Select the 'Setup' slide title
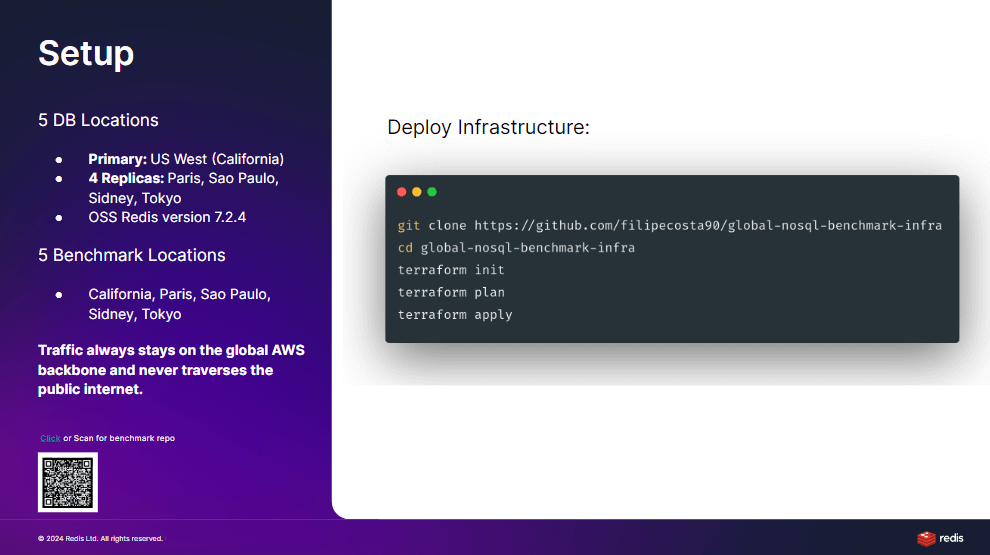 (x=86, y=54)
